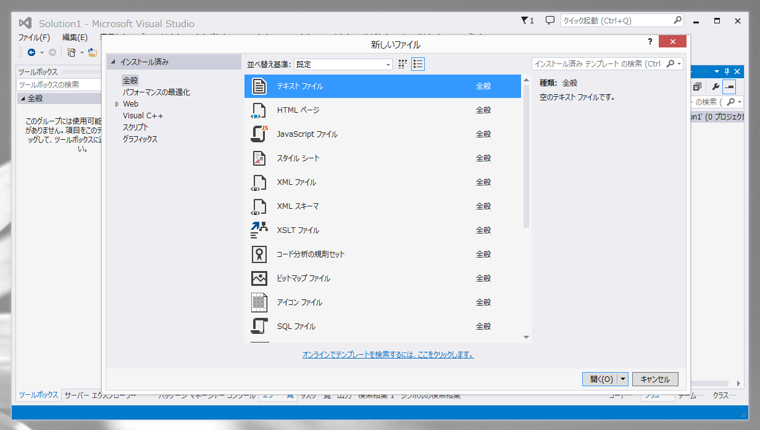Select the SQL ファイル template icon
760x430 pixels.
[259, 326]
